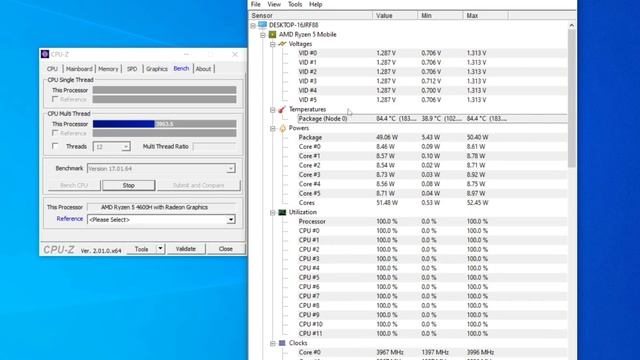The width and height of the screenshot is (640, 360).
Task: Select the Processor utilization row
Action: [433, 222]
